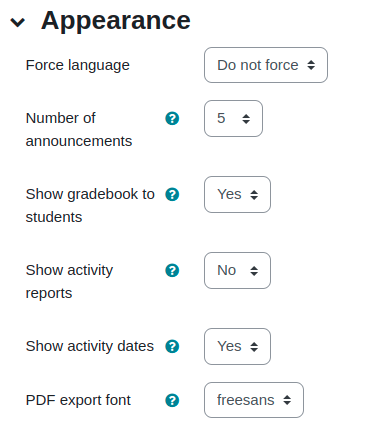Click the Appearance section heading
The height and width of the screenshot is (427, 384).
click(116, 21)
